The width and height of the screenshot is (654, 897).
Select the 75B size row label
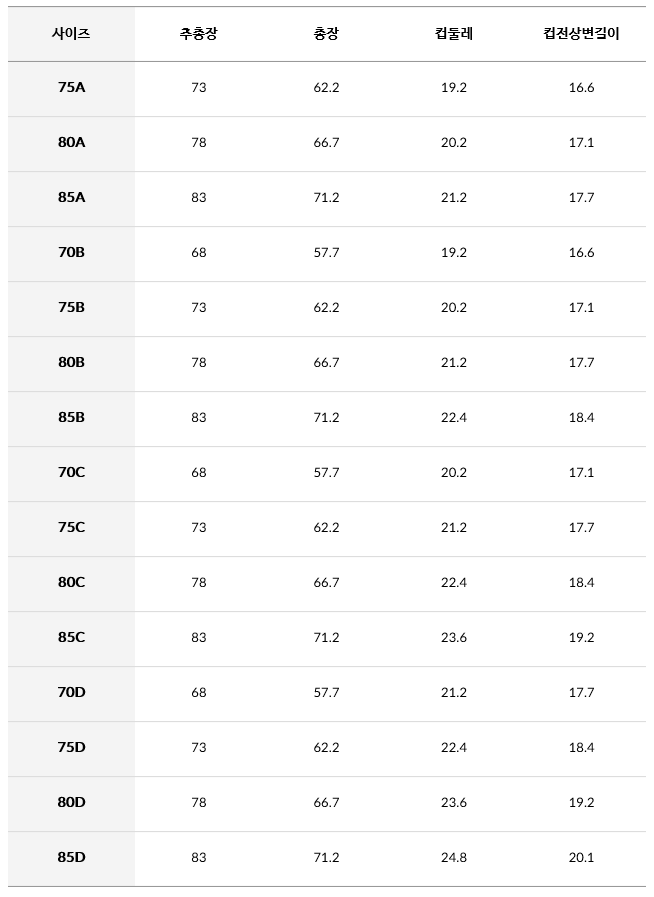71,307
